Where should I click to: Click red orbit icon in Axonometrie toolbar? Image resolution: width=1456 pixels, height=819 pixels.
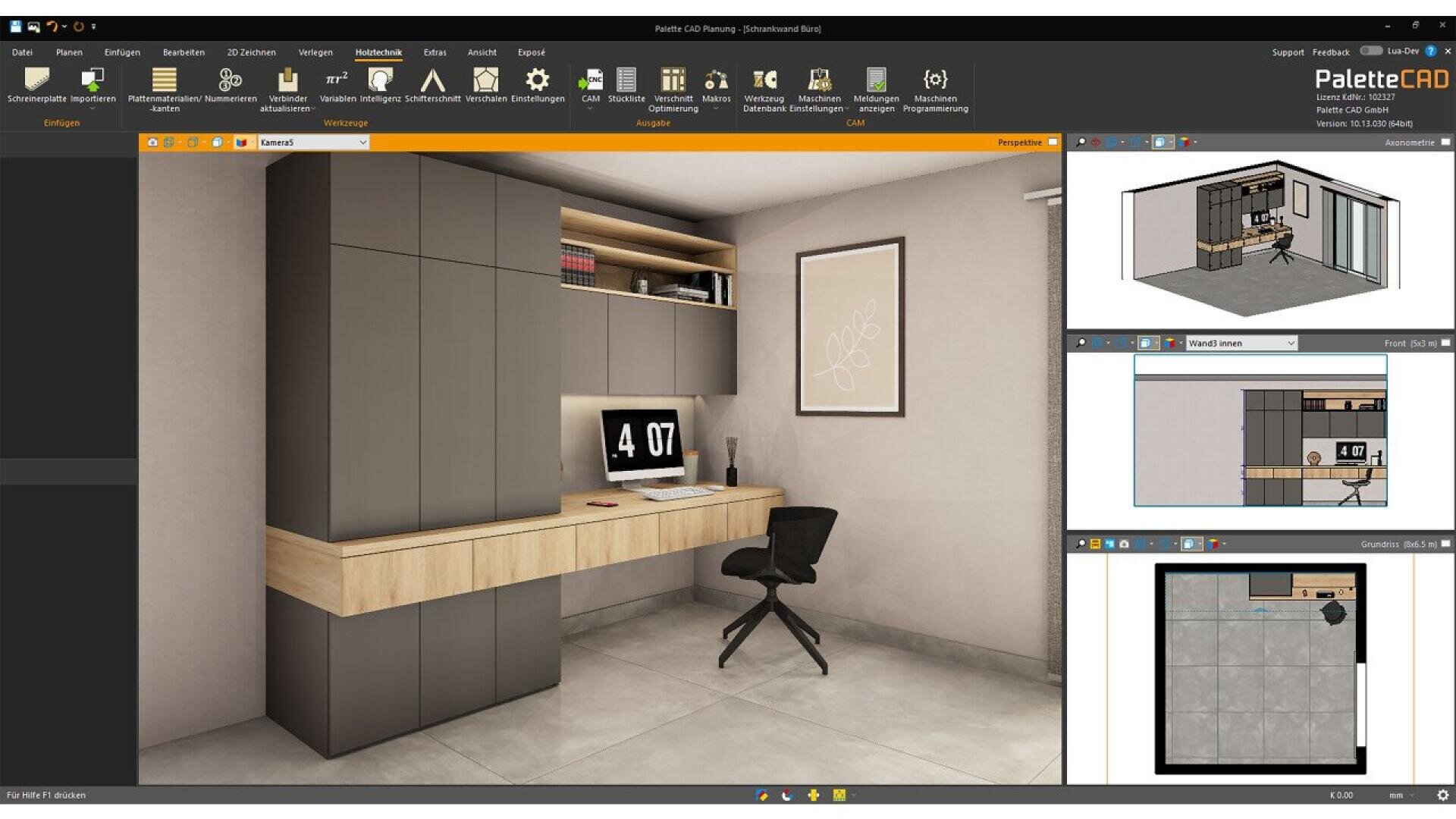click(x=1095, y=143)
